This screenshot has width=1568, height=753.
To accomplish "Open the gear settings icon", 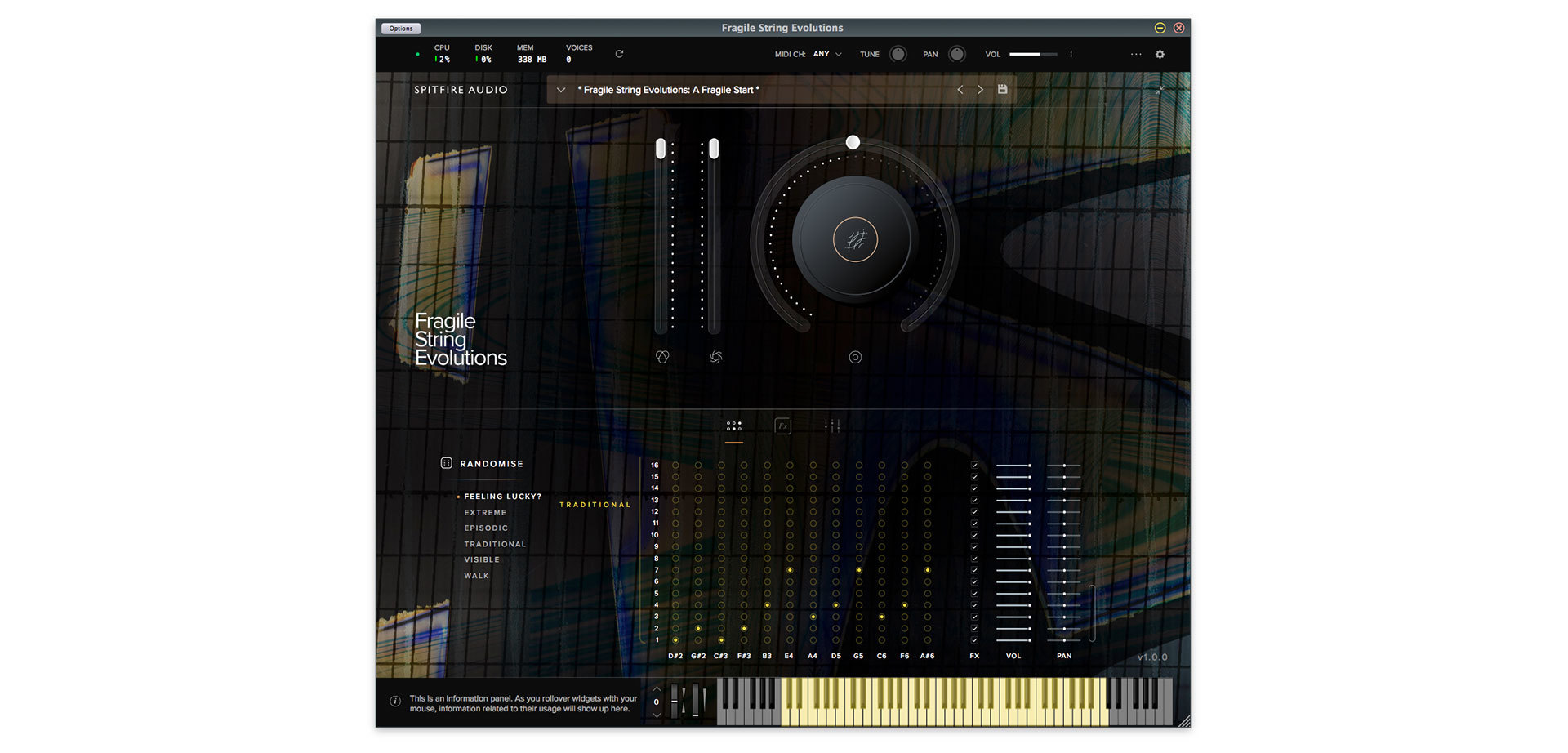I will tap(1160, 54).
